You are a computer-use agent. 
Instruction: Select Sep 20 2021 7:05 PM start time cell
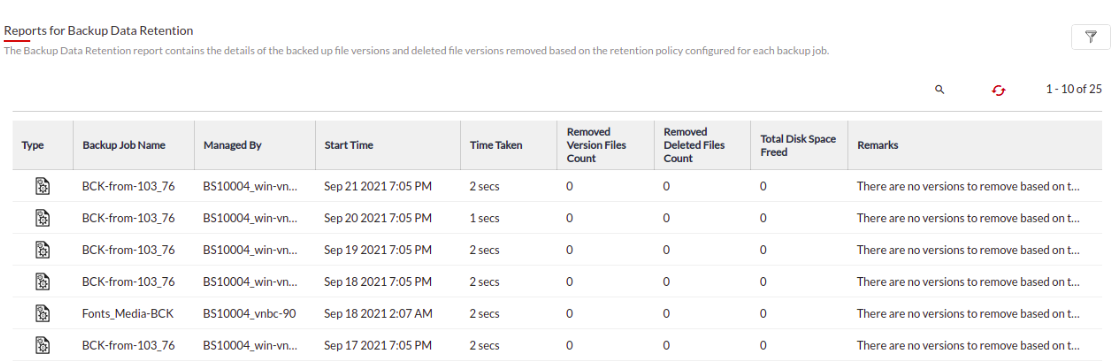378,218
